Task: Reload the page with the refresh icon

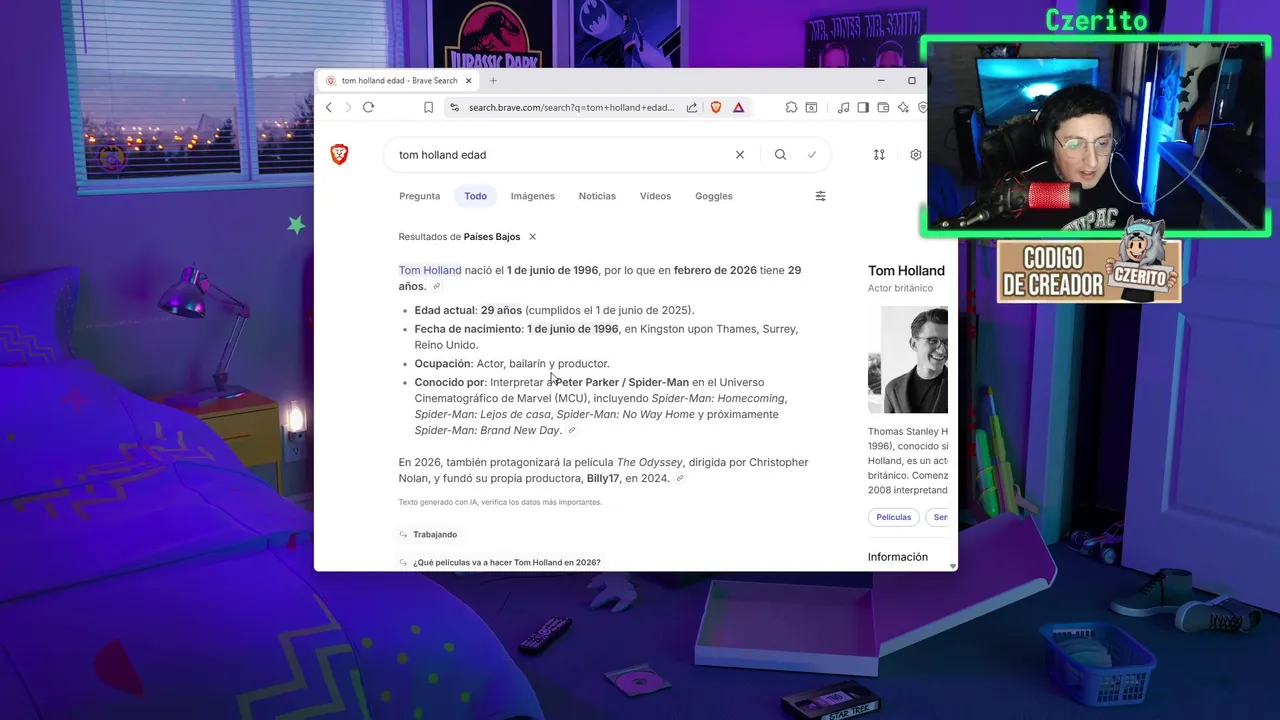Action: [368, 107]
